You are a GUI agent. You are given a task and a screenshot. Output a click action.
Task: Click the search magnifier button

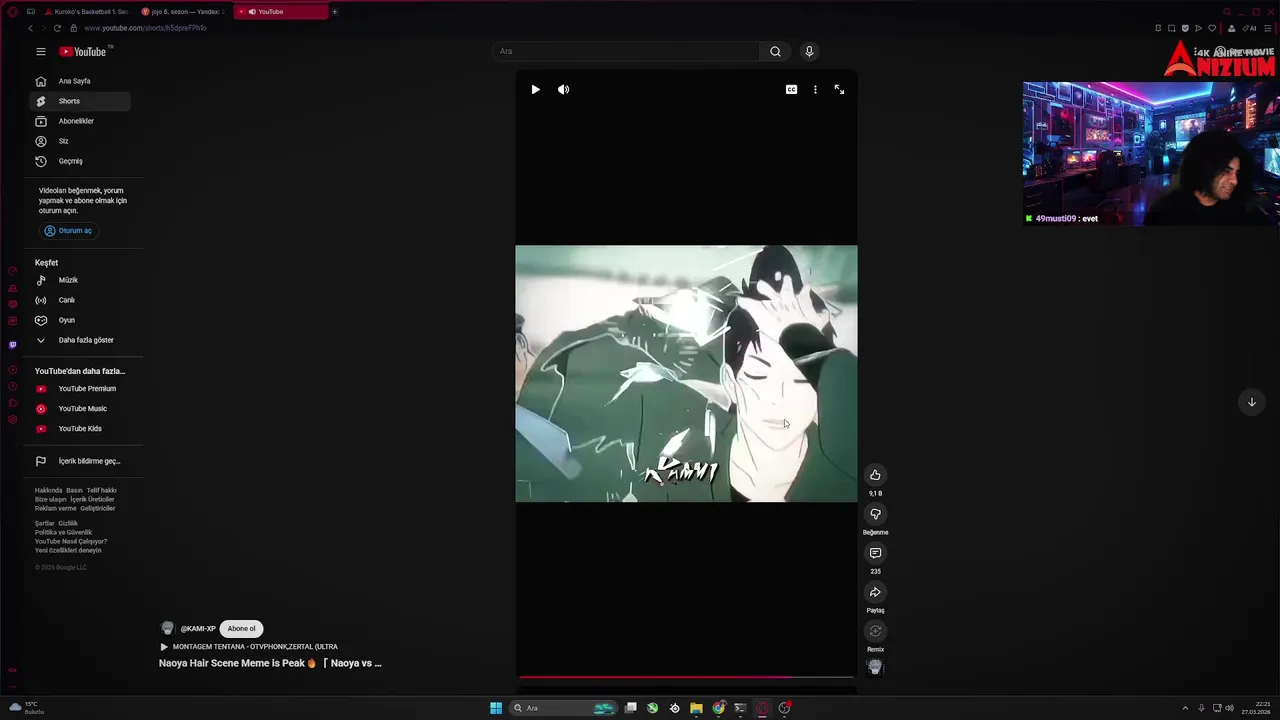[775, 51]
